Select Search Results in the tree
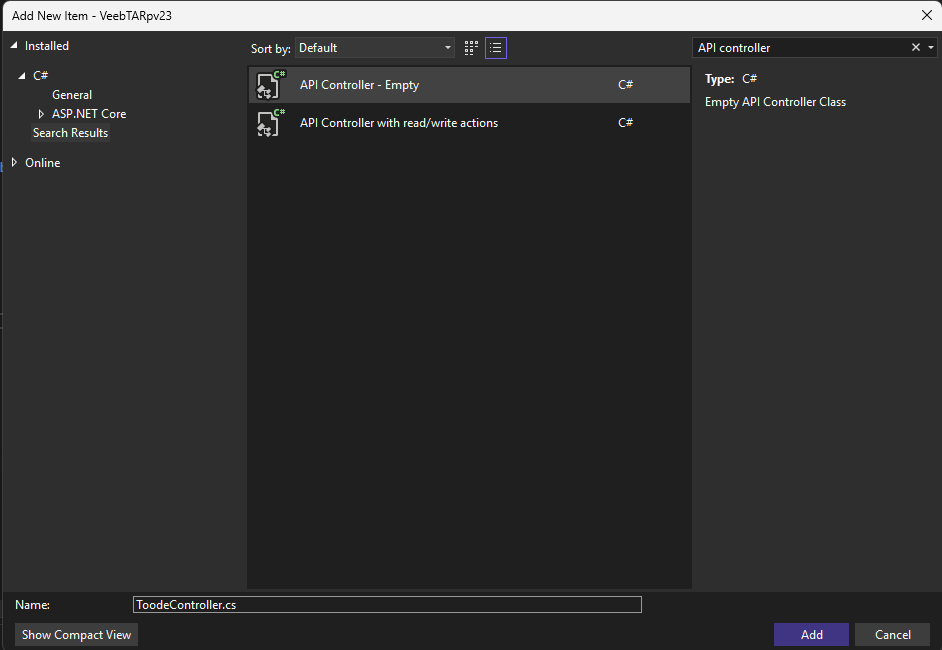This screenshot has width=942, height=650. click(70, 133)
